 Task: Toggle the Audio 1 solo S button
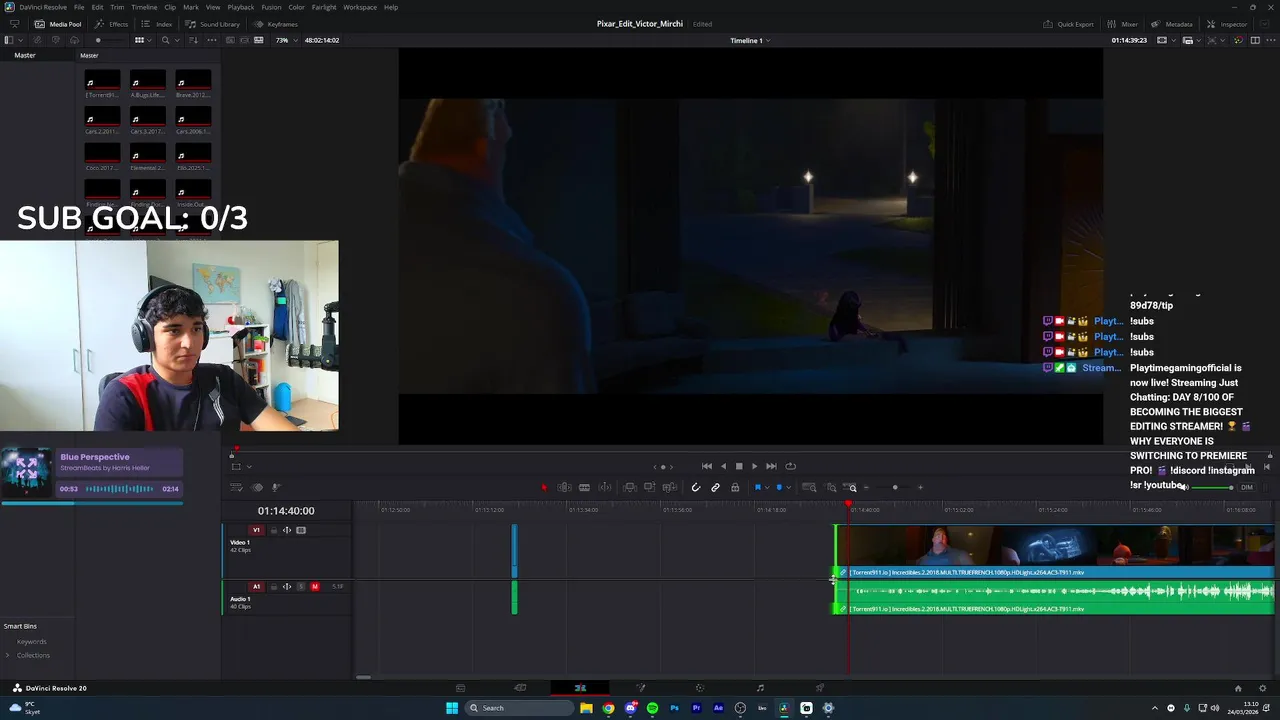click(301, 587)
